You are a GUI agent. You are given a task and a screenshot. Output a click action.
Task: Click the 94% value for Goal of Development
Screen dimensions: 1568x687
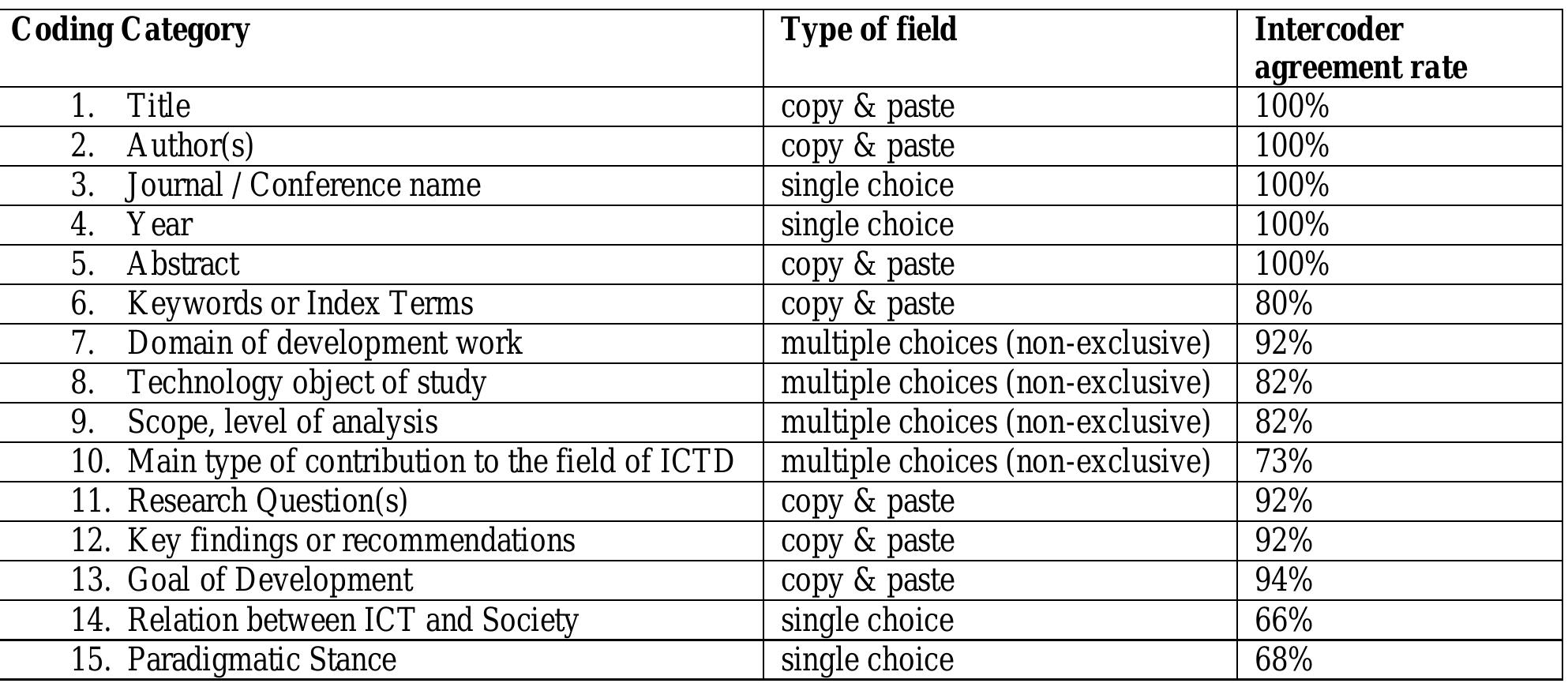(1284, 580)
